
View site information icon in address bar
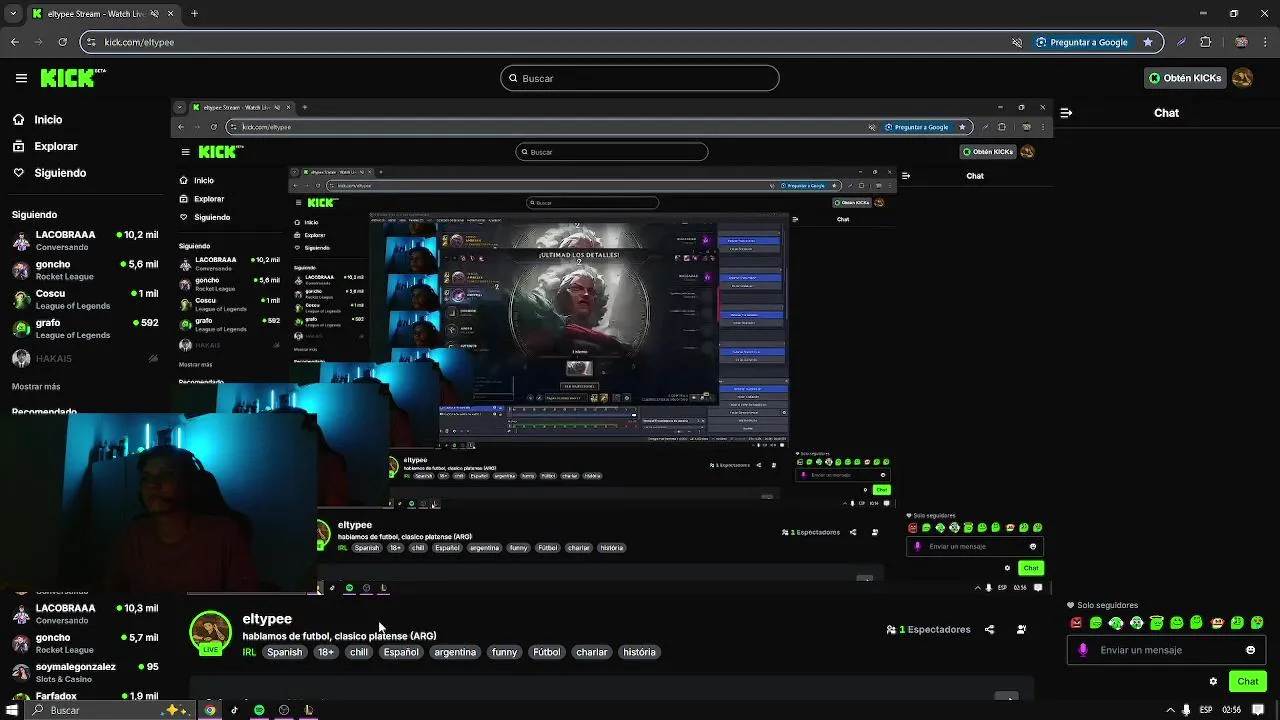click(92, 42)
